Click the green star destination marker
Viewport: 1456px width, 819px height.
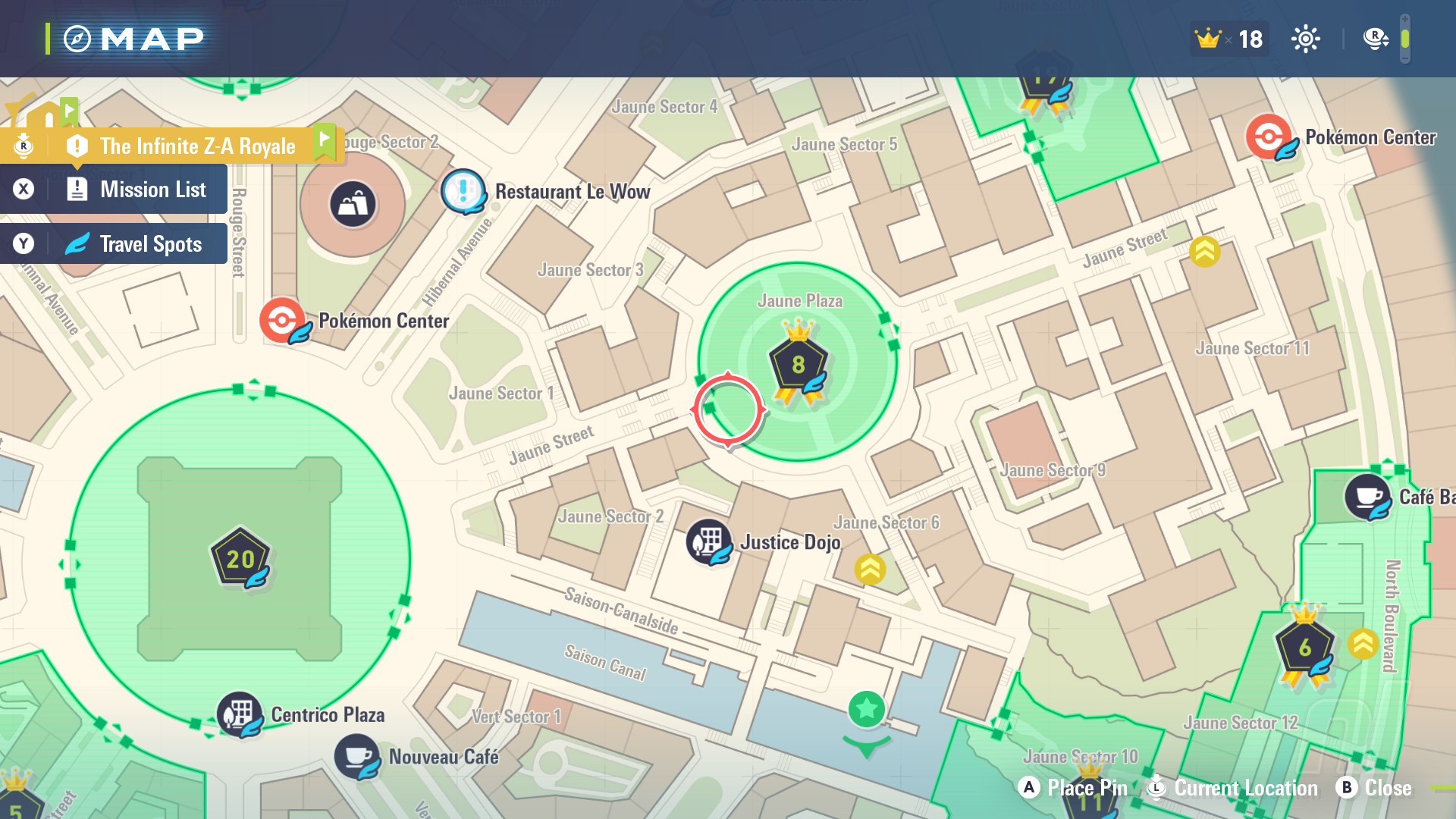(866, 710)
